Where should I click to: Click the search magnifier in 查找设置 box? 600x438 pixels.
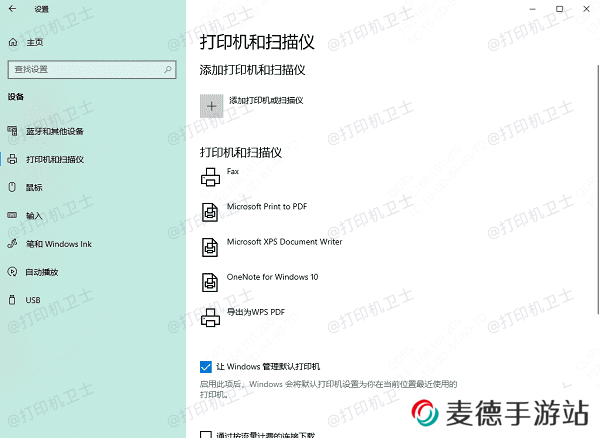(168, 69)
